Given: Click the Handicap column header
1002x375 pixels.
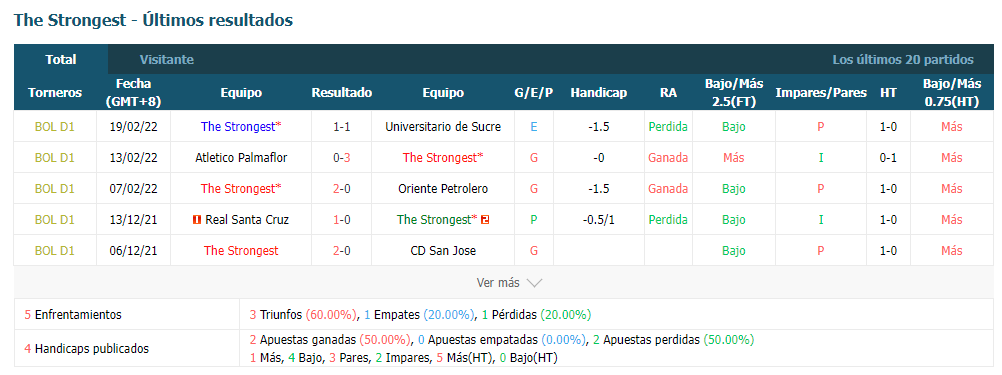Looking at the screenshot, I should coord(599,93).
